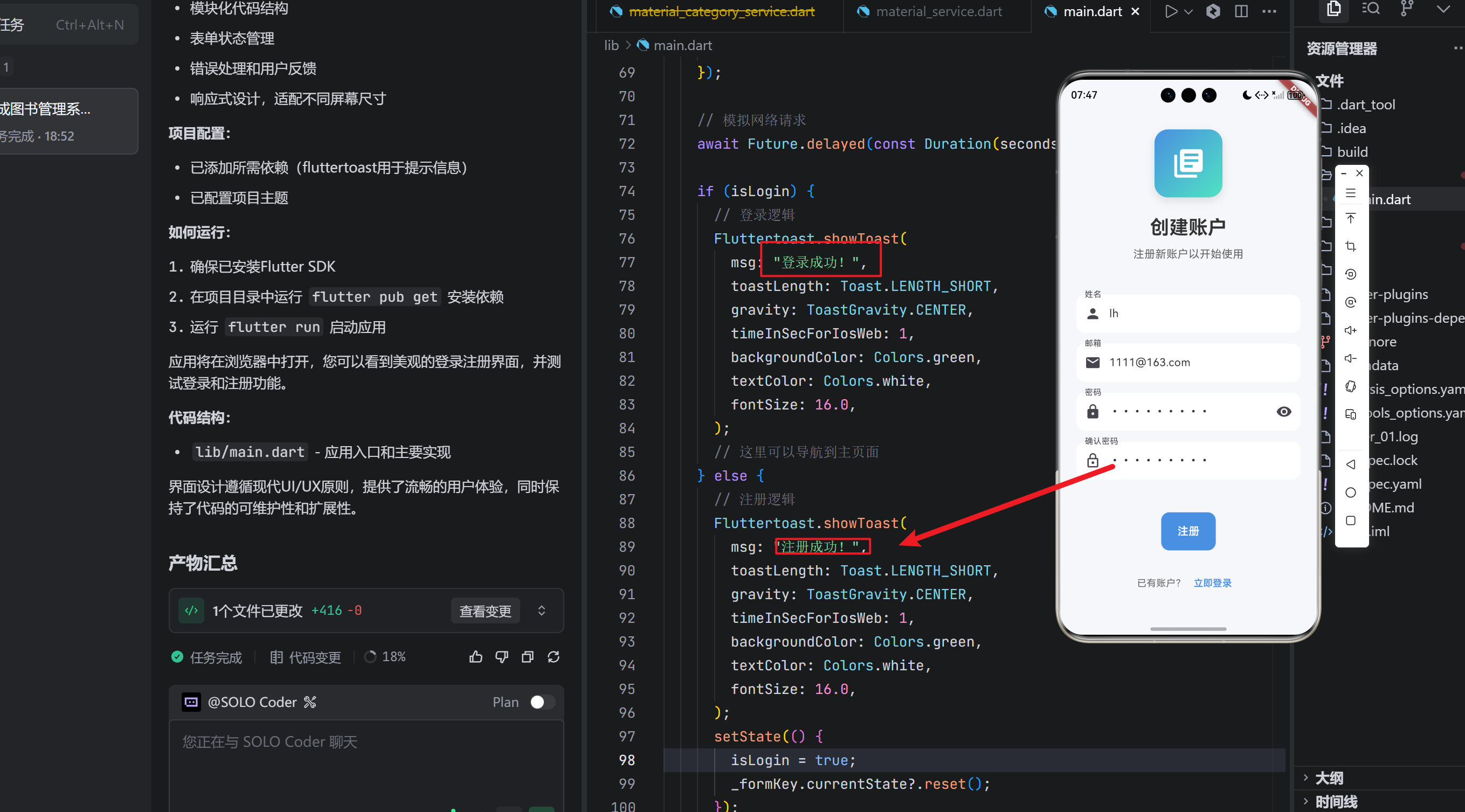This screenshot has height=812, width=1465.
Task: Open the emulator toolbar hamburger menu
Action: point(1351,193)
